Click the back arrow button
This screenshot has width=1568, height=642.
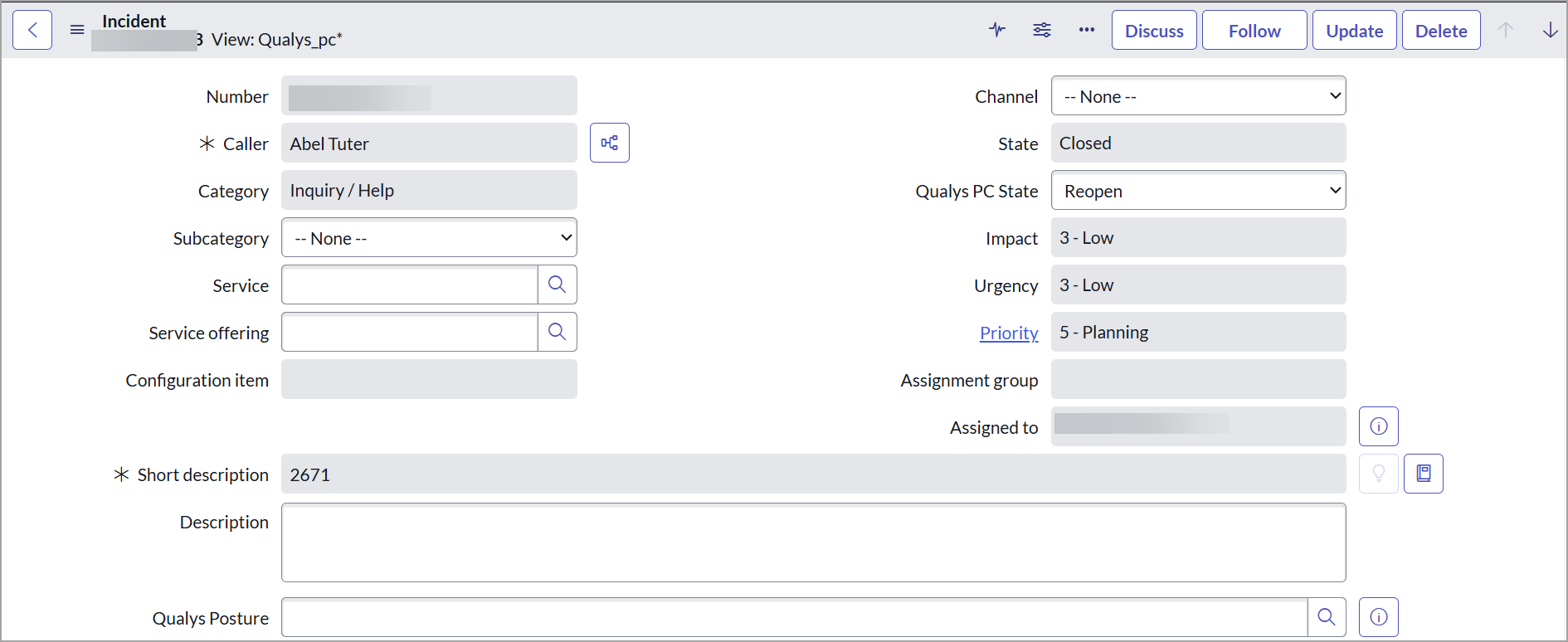(x=32, y=31)
